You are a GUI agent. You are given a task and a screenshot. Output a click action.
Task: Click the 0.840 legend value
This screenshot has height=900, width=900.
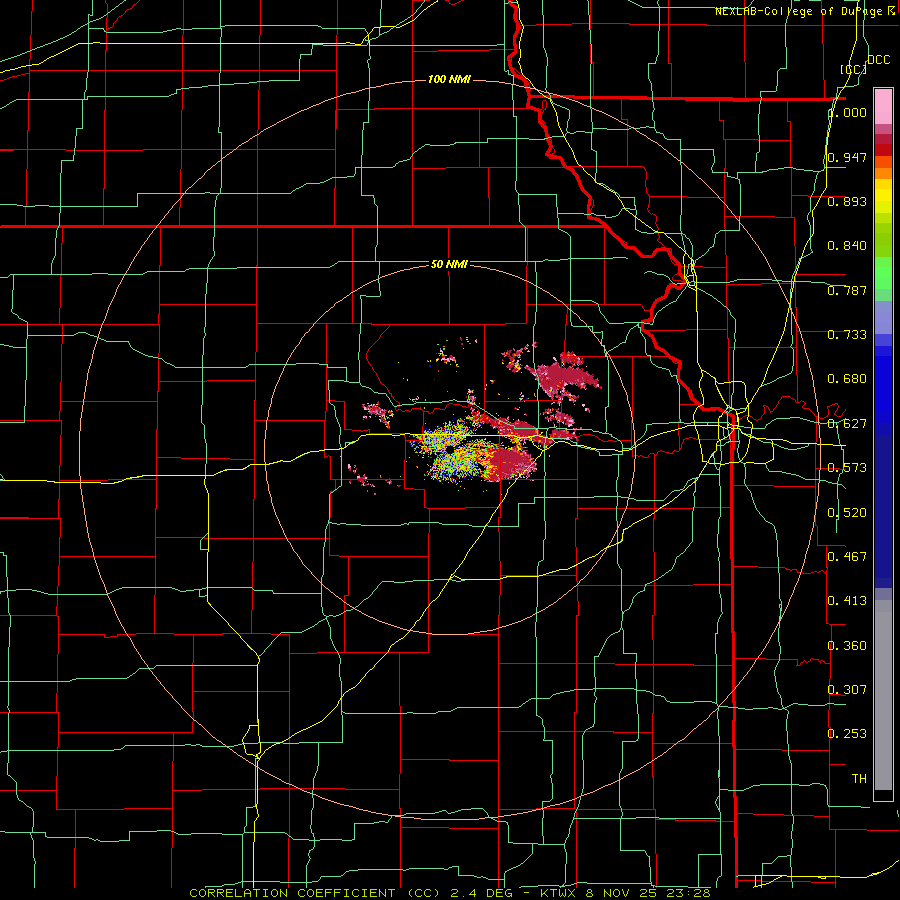(847, 246)
